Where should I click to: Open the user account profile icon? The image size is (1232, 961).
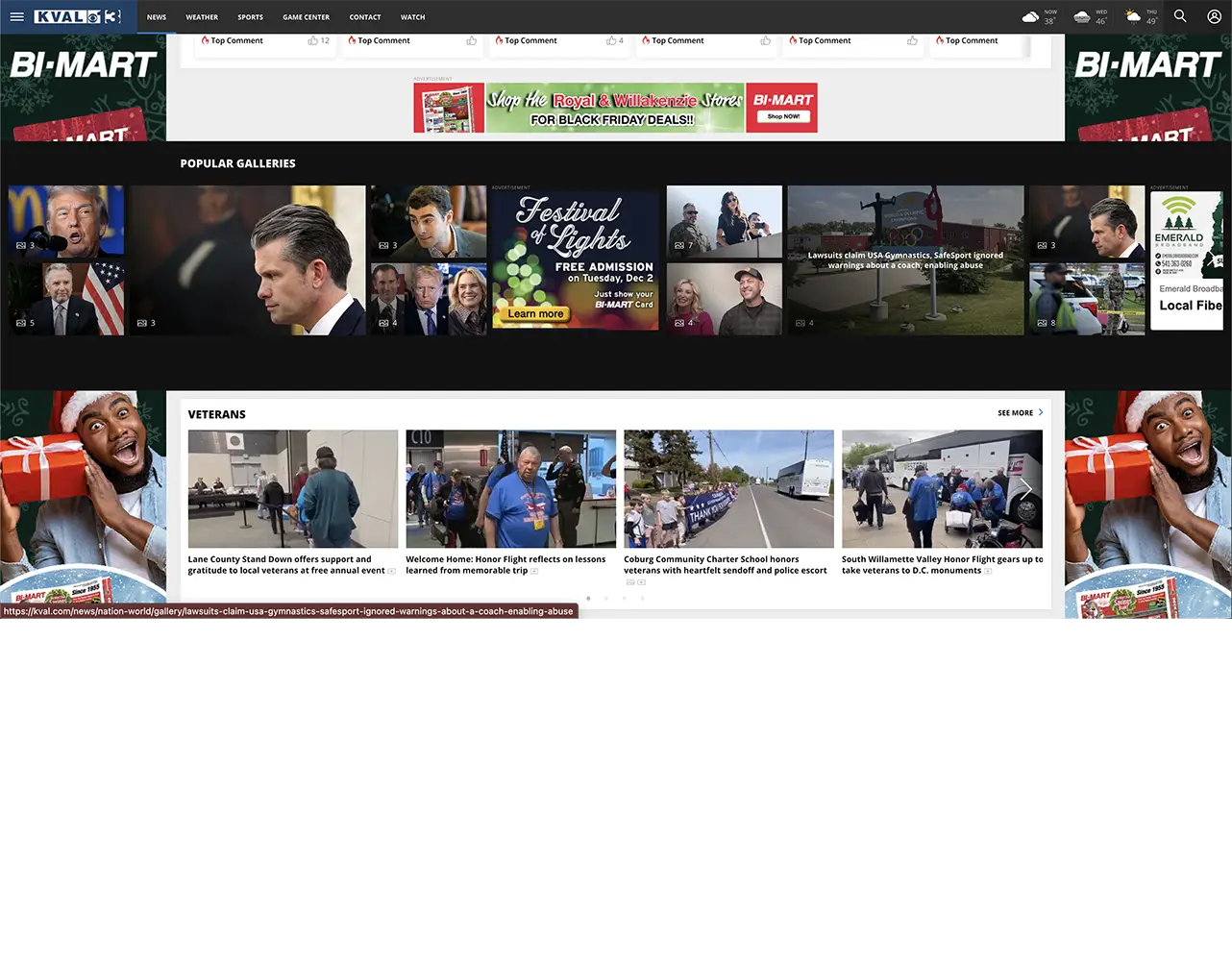(x=1214, y=16)
